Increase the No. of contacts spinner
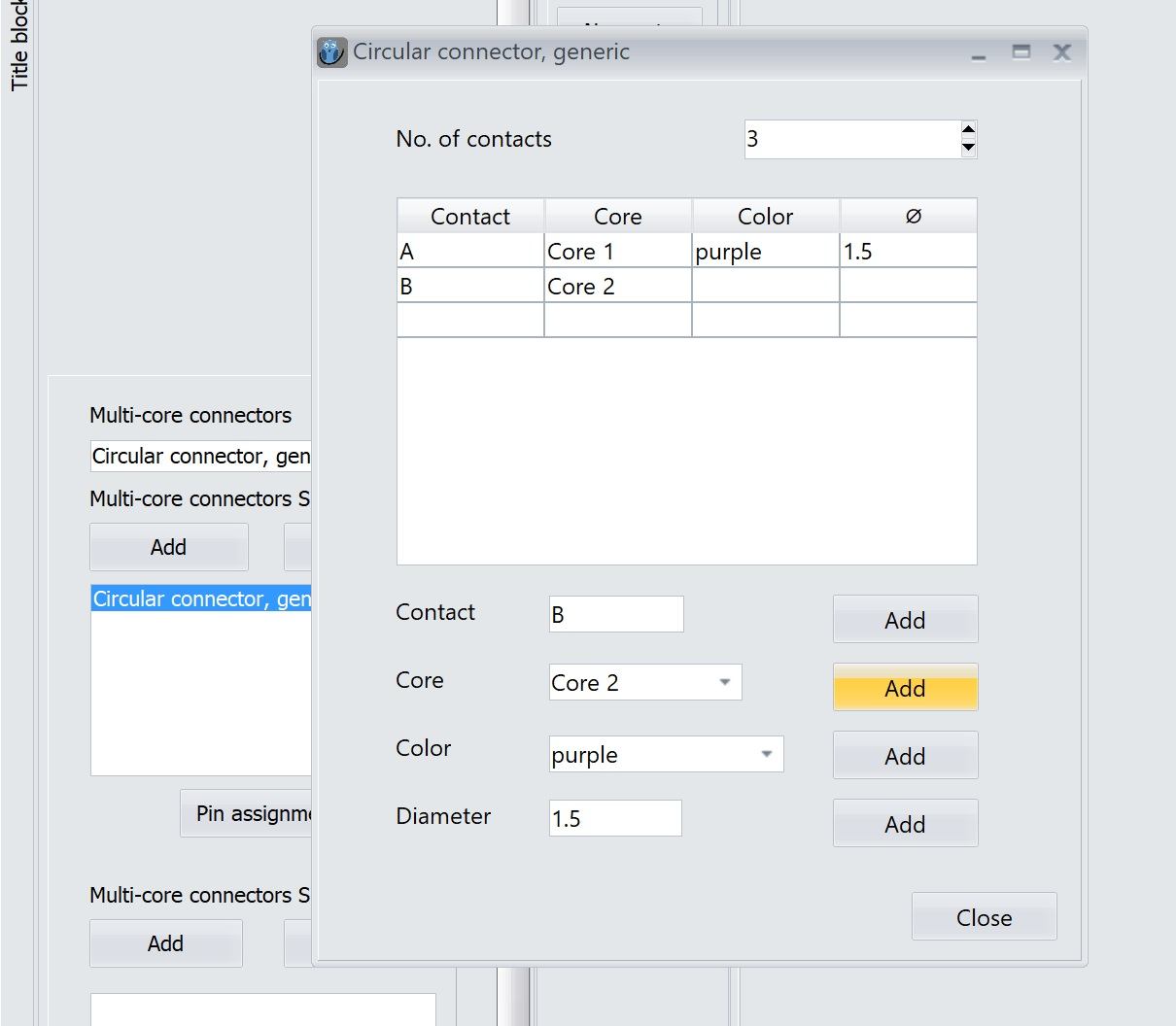 point(968,130)
